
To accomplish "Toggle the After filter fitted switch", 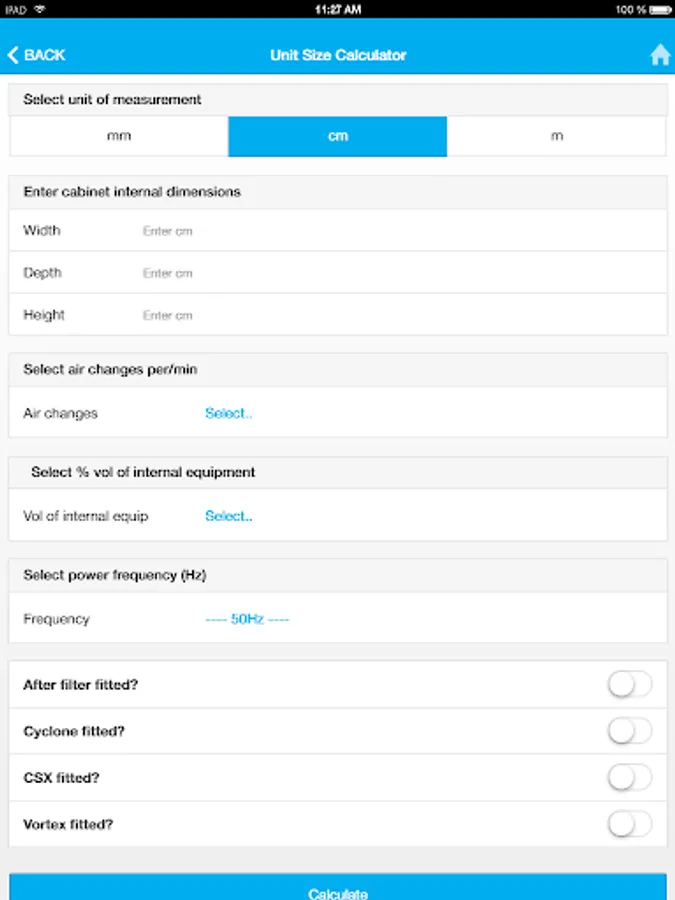I will pos(629,685).
